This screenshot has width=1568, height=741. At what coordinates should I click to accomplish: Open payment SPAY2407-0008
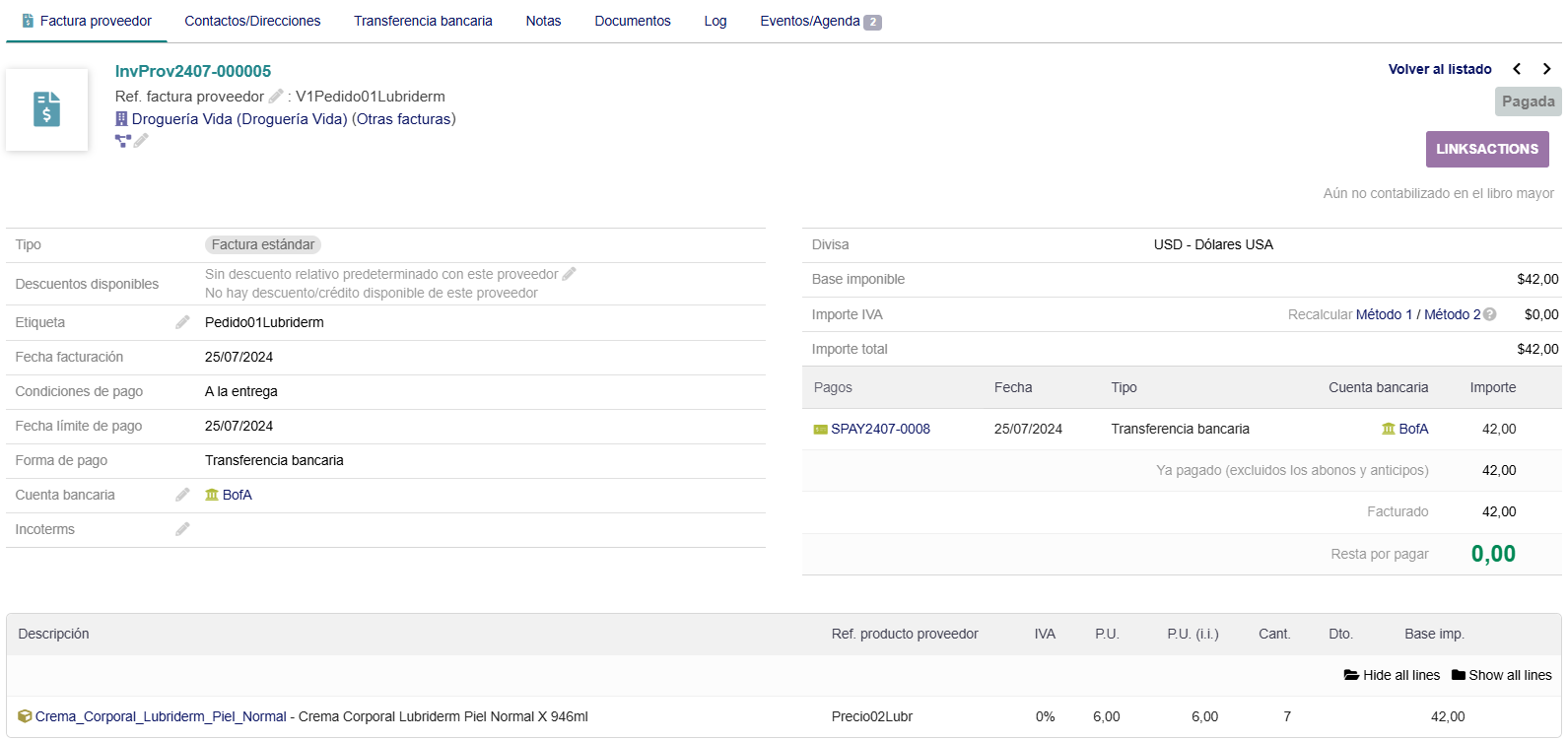(x=879, y=429)
